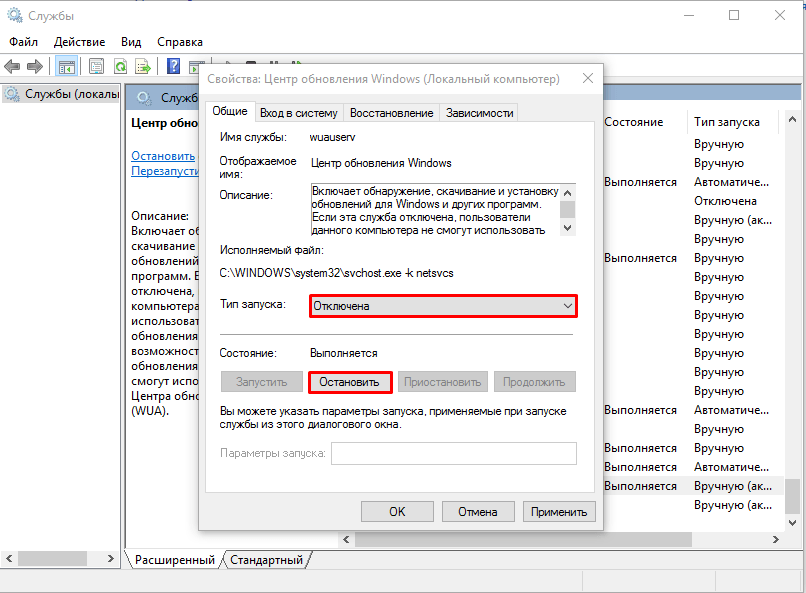The width and height of the screenshot is (806, 593).
Task: Open the Вид menu
Action: pyautogui.click(x=131, y=42)
